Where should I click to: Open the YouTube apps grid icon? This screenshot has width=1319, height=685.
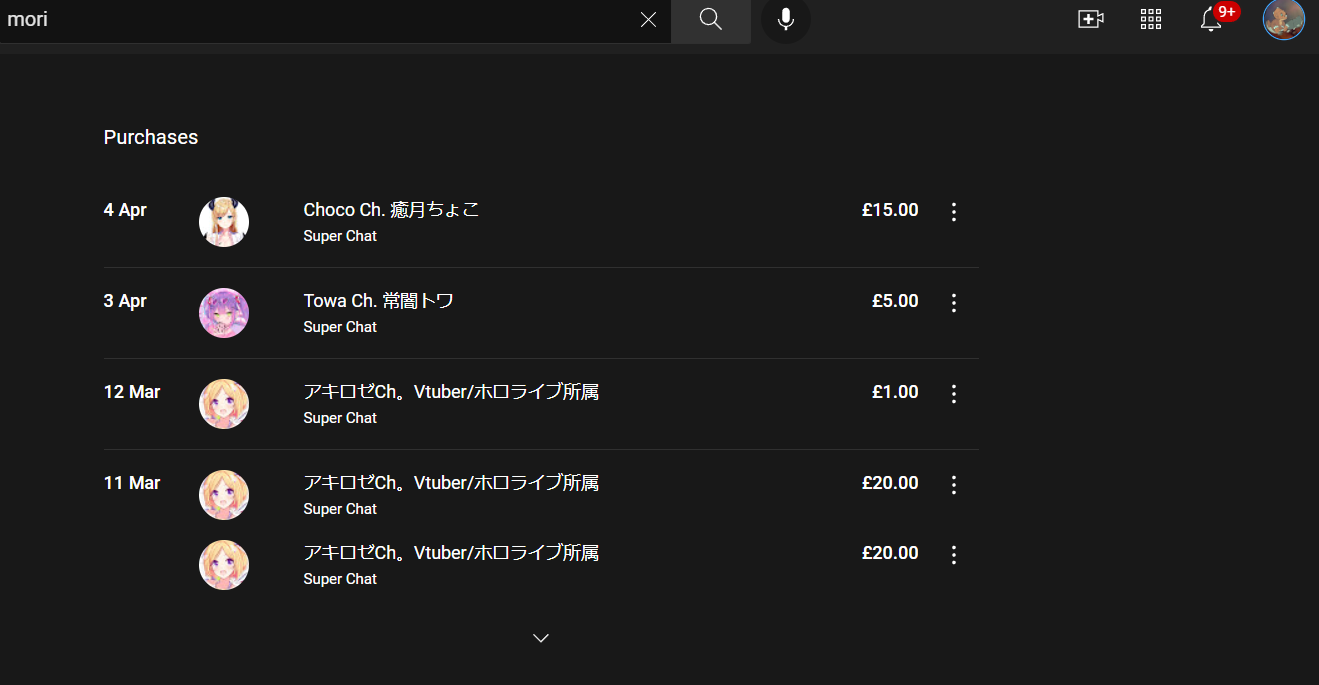click(x=1151, y=19)
